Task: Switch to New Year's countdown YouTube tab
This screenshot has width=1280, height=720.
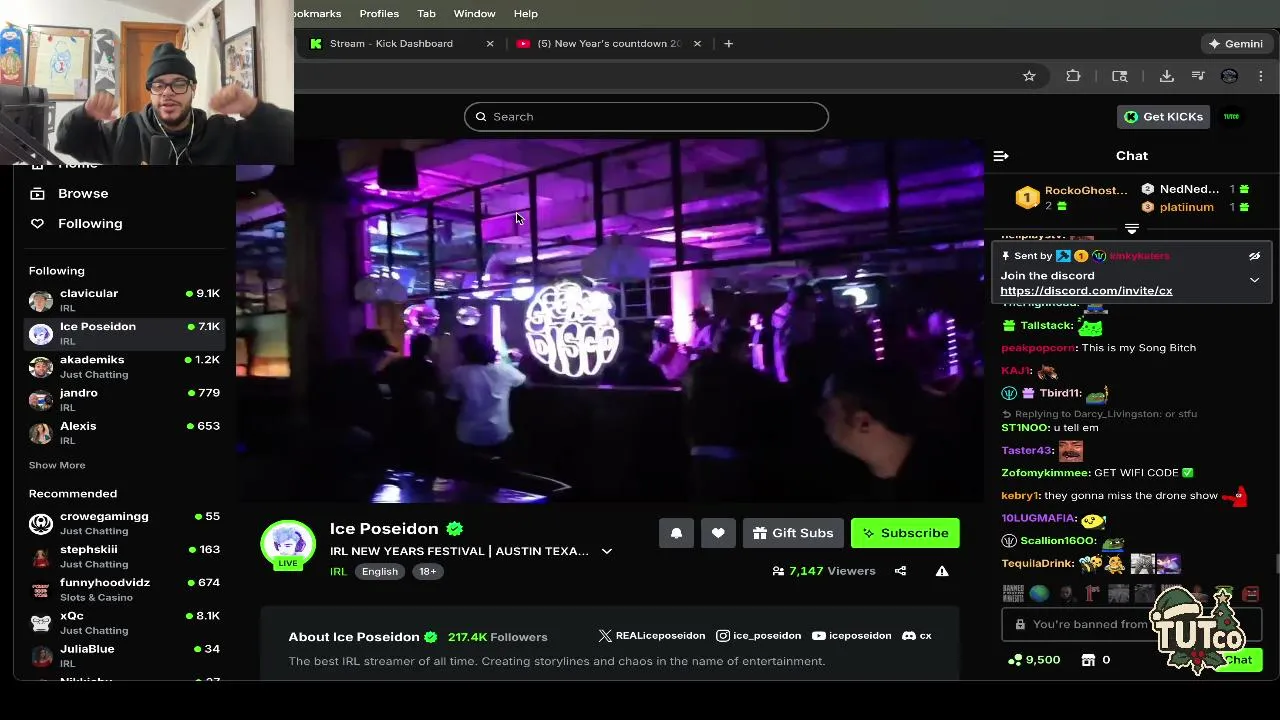Action: pyautogui.click(x=608, y=44)
